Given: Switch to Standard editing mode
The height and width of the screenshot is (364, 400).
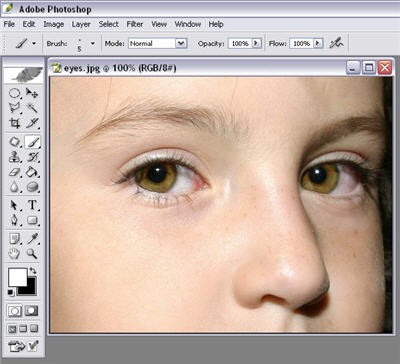Looking at the screenshot, I should click(15, 311).
